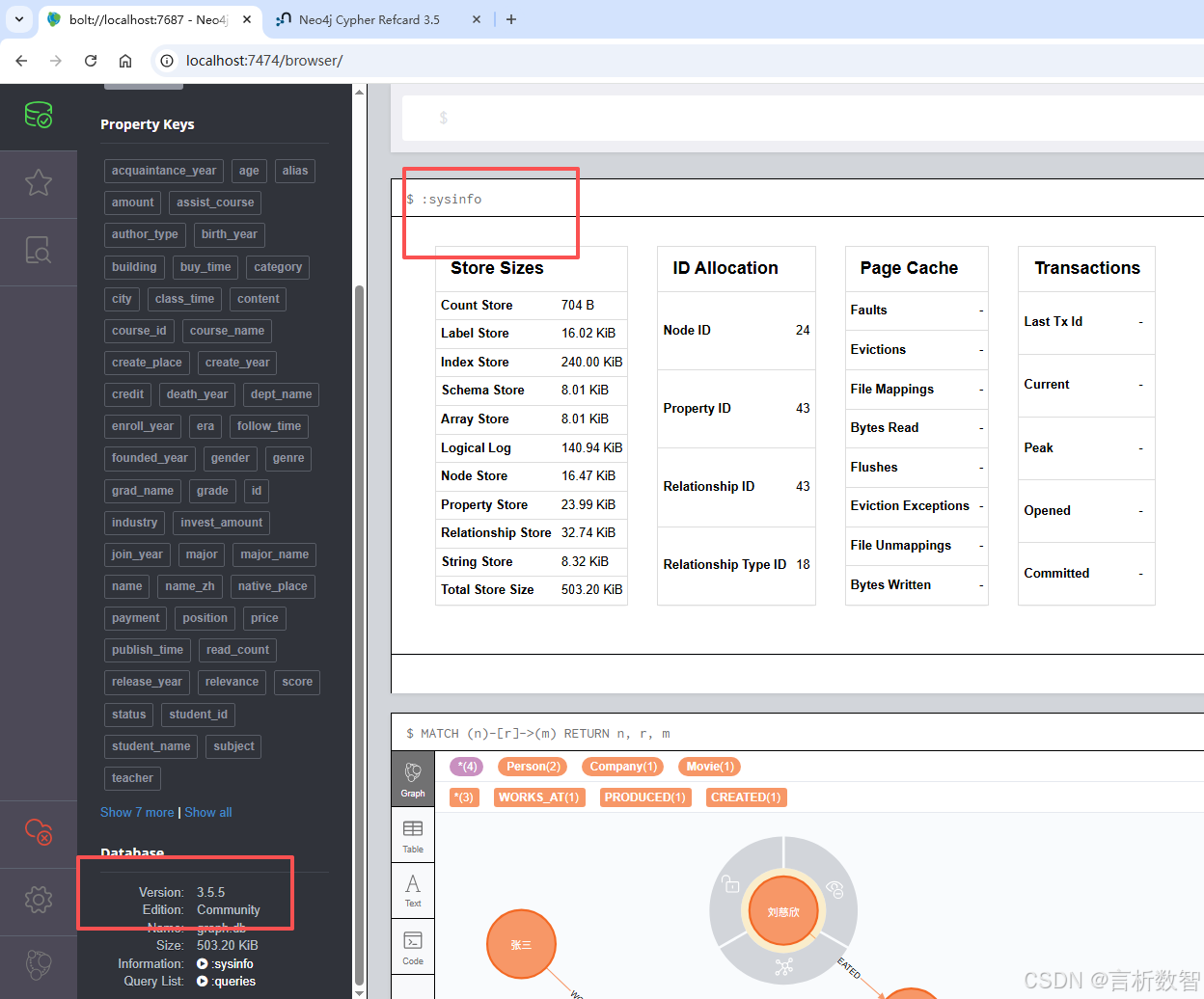
Task: Open the Cloud sync sidebar icon
Action: click(x=39, y=832)
